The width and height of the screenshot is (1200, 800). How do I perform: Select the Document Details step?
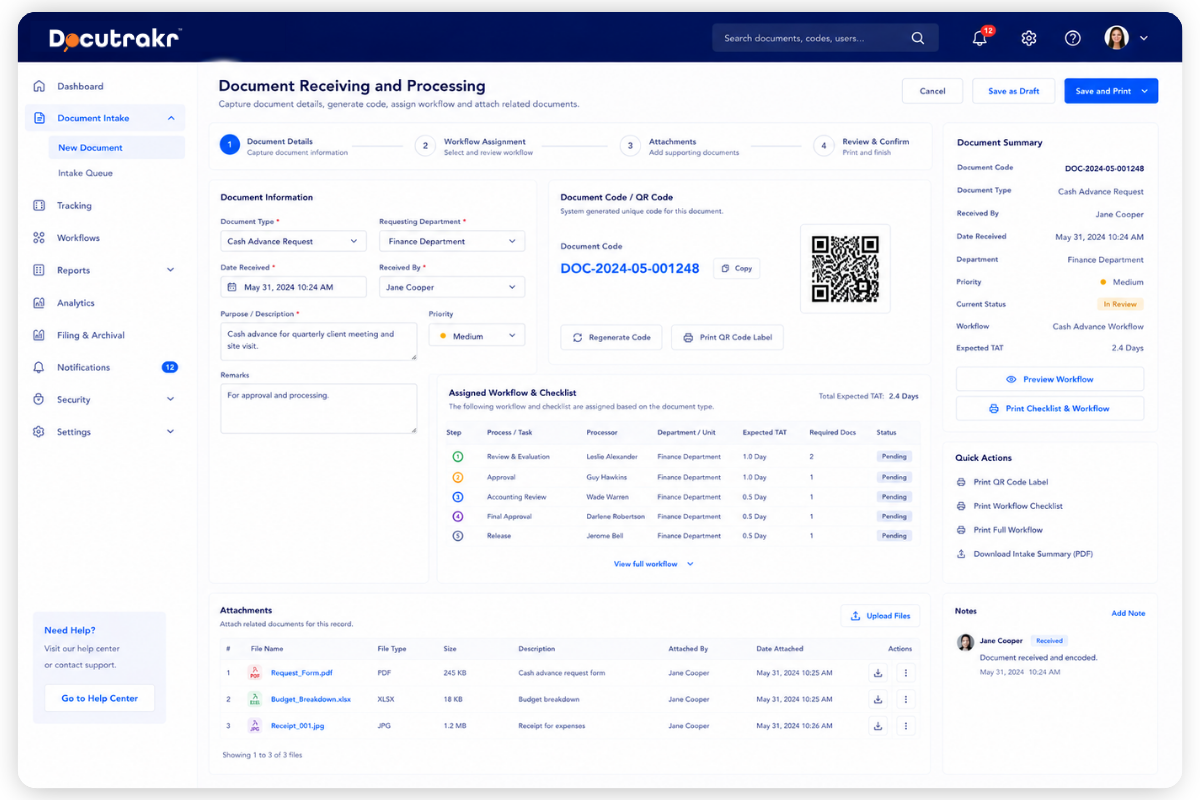(x=284, y=146)
